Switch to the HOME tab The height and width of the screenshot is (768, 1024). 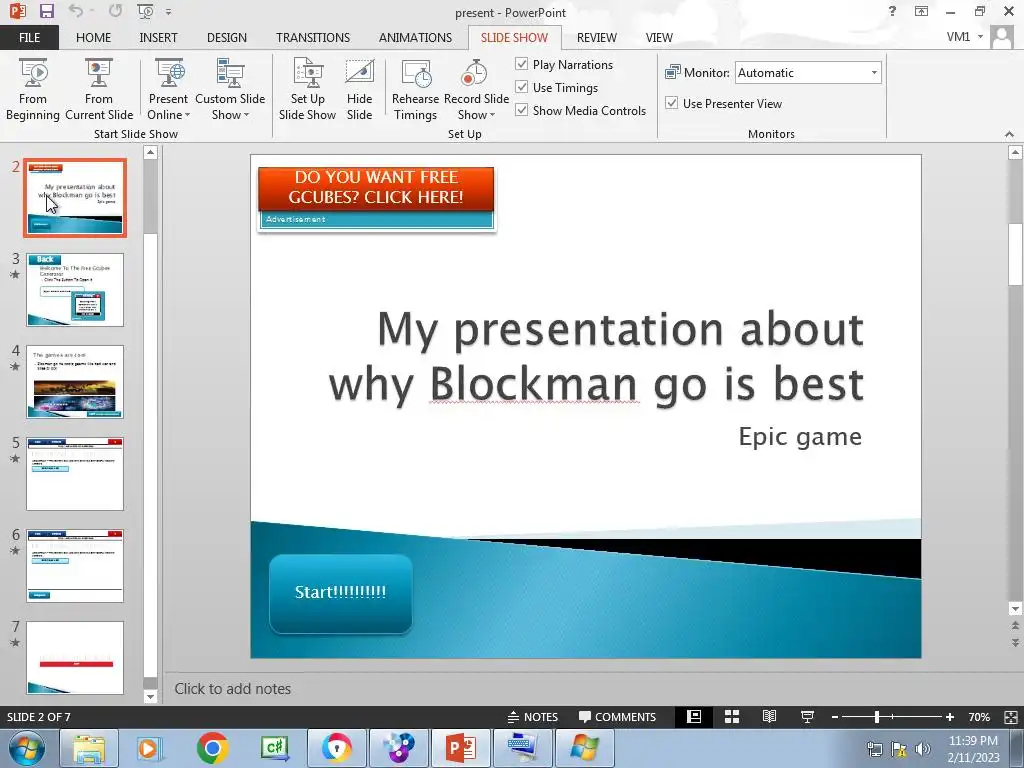[93, 37]
